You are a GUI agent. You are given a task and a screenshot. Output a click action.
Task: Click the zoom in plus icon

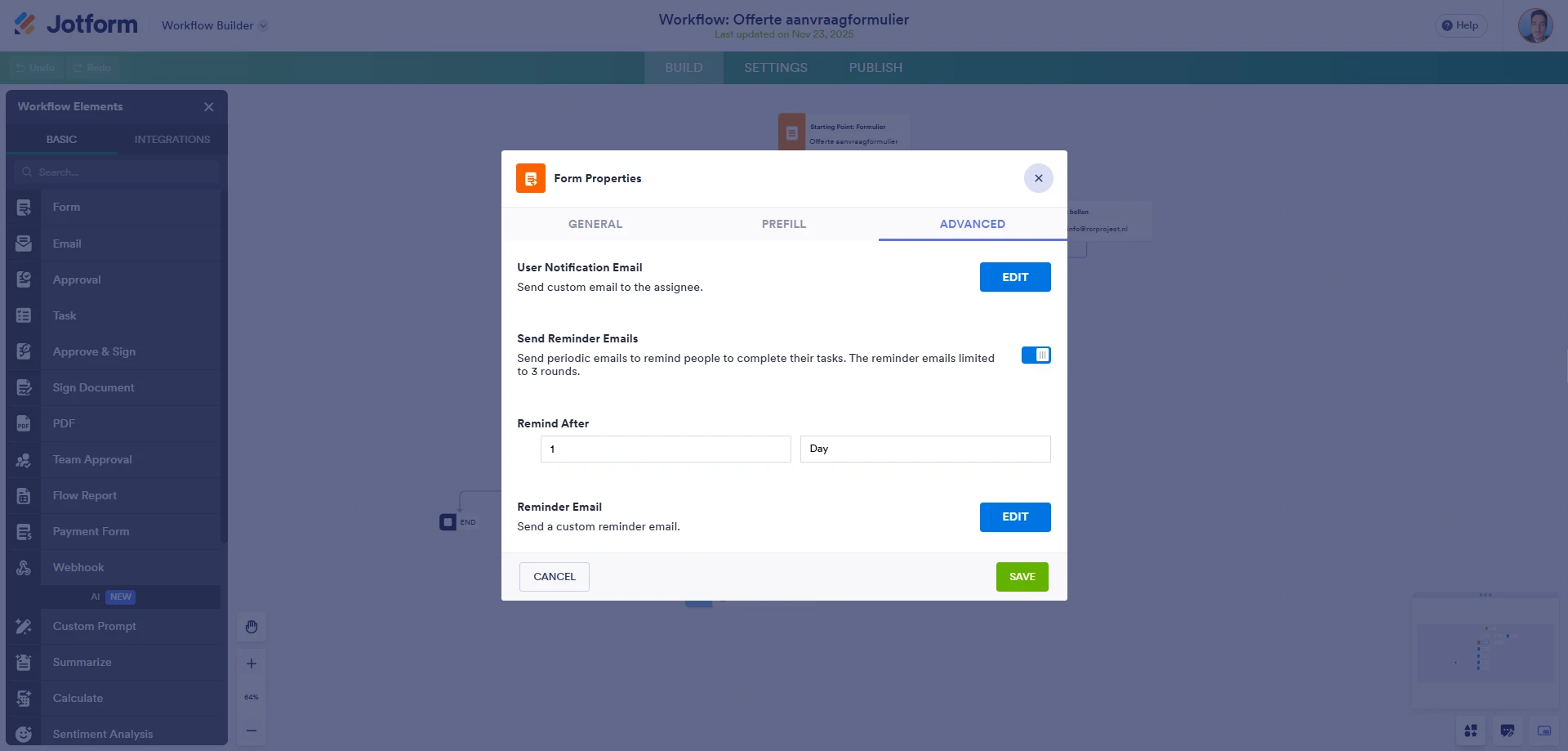252,664
